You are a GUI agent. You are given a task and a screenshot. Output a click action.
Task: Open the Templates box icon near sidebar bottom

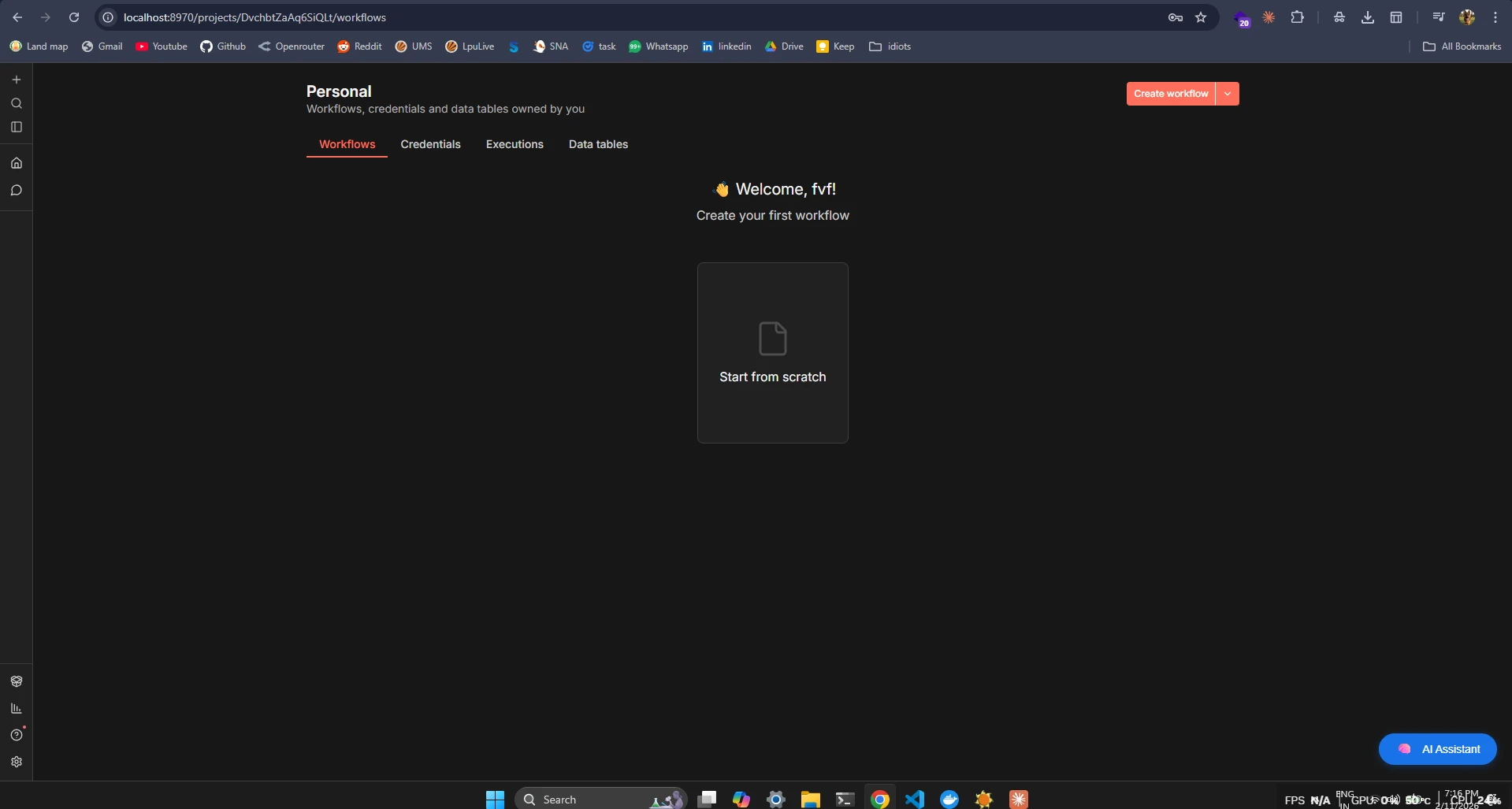(16, 681)
